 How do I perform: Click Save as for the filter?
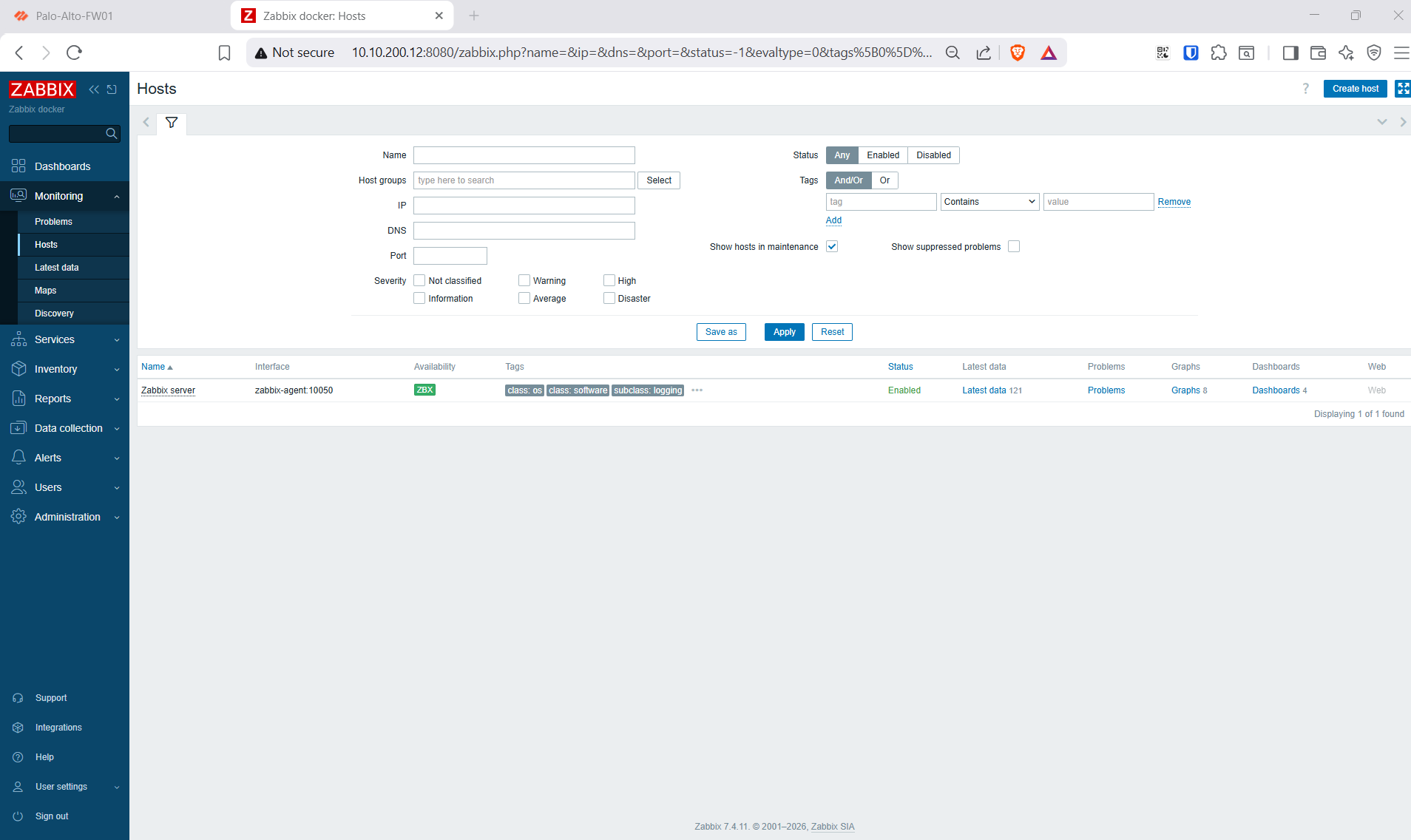tap(721, 332)
